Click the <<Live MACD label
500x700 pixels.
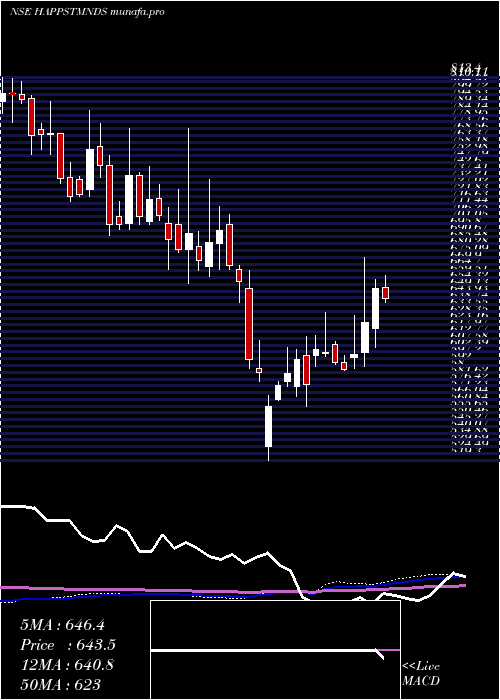pyautogui.click(x=421, y=674)
